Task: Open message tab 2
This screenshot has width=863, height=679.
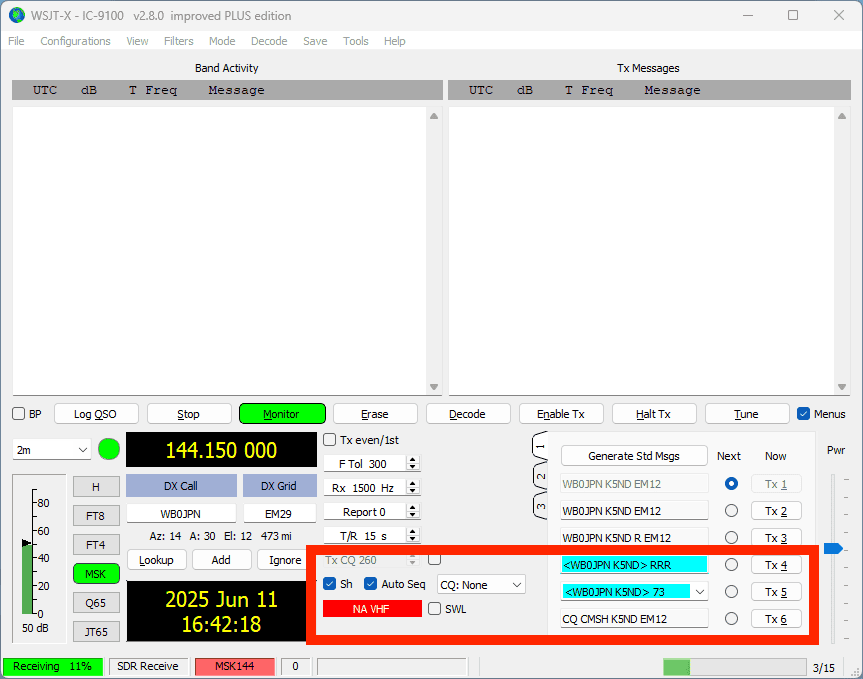Action: click(540, 476)
